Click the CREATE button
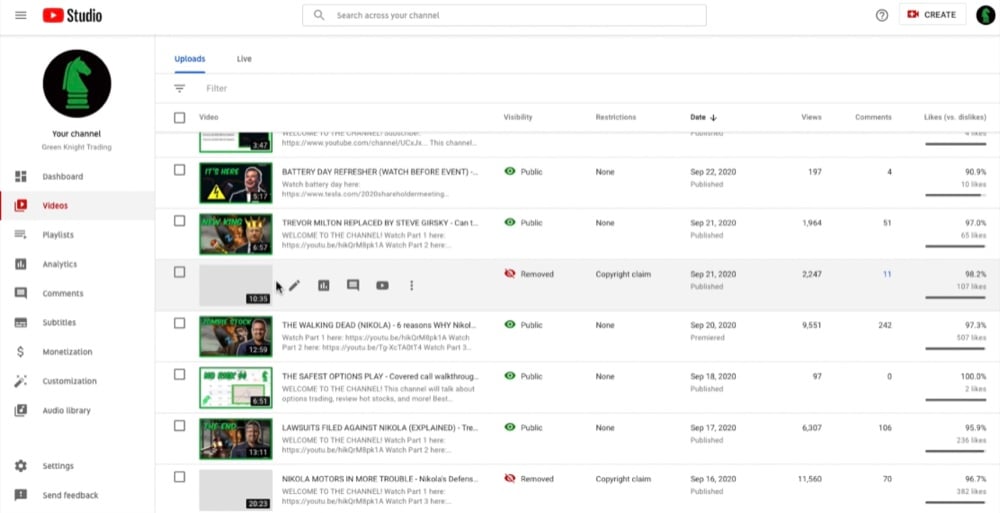This screenshot has height=513, width=1000. pos(932,15)
